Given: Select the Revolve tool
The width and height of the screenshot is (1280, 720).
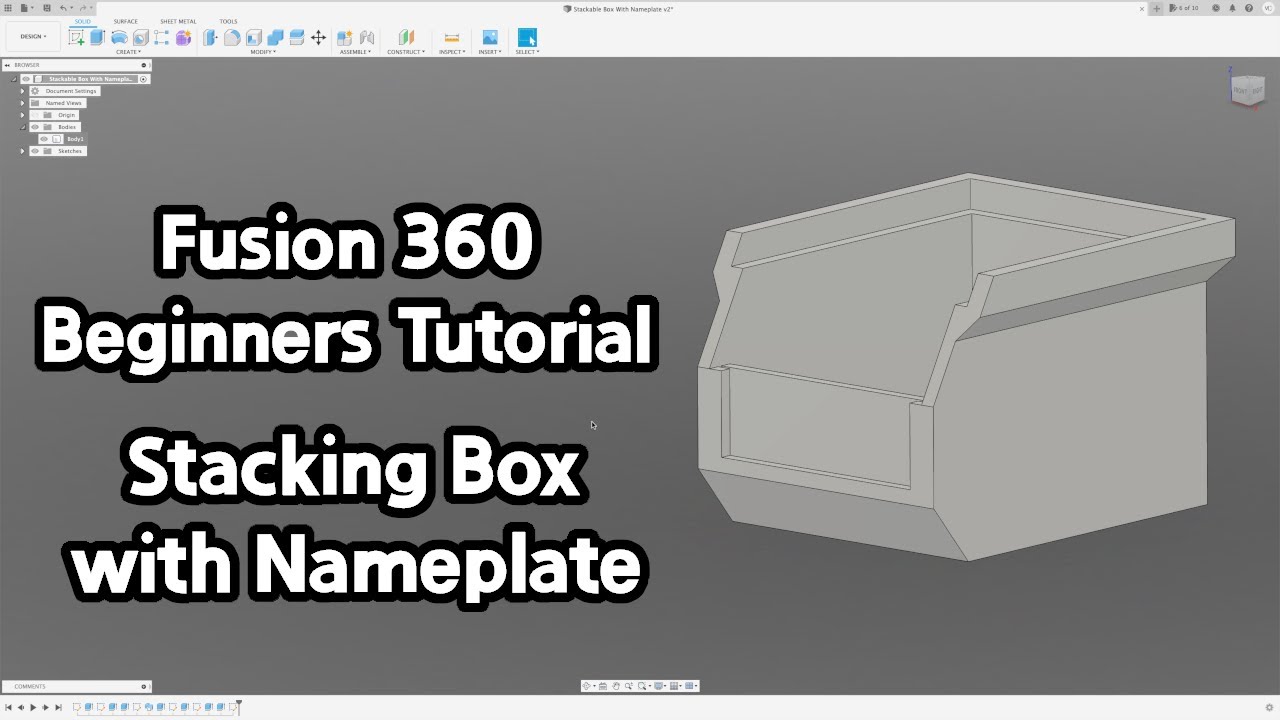Looking at the screenshot, I should 119,38.
